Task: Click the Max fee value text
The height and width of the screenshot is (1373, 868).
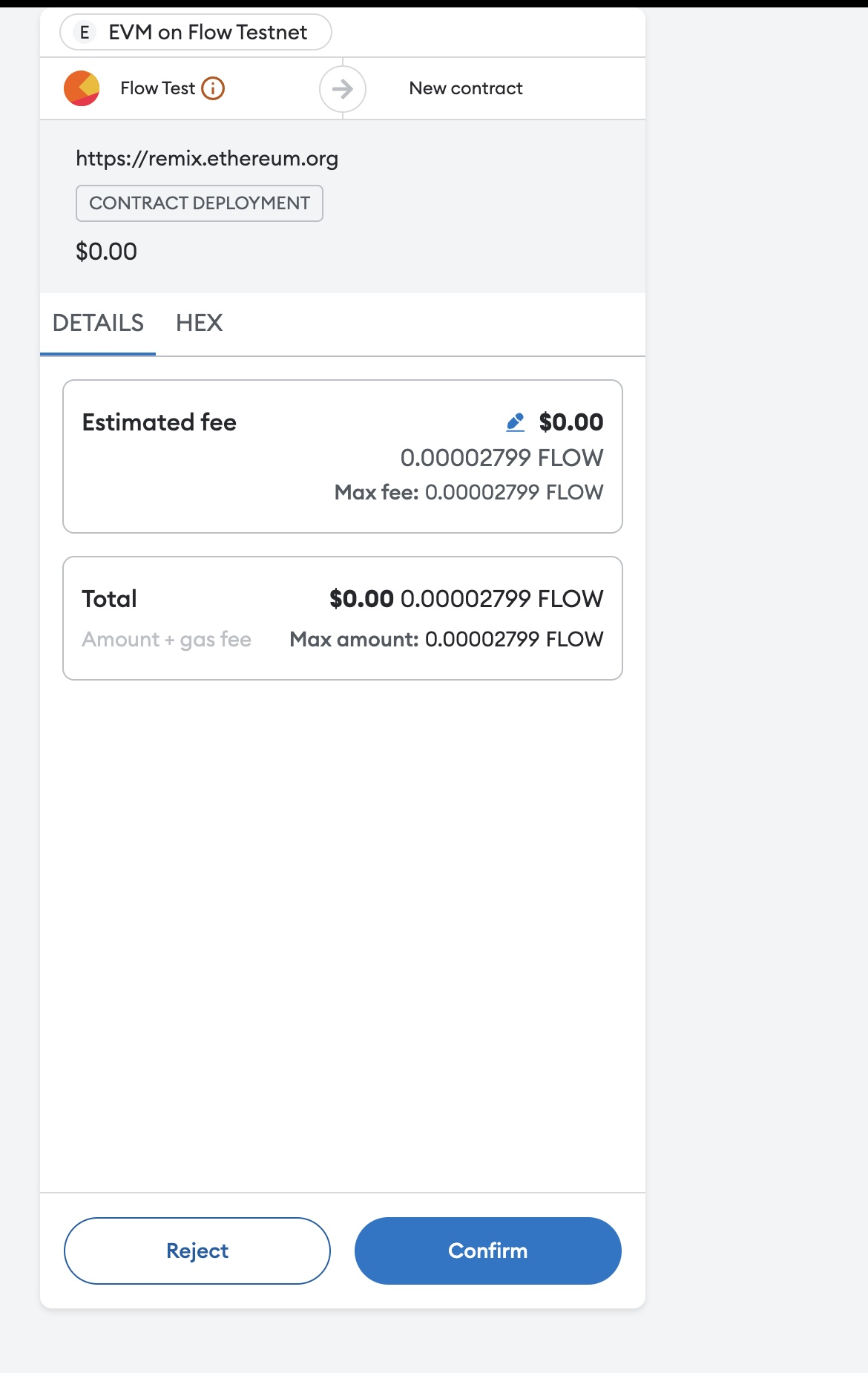Action: [x=469, y=491]
